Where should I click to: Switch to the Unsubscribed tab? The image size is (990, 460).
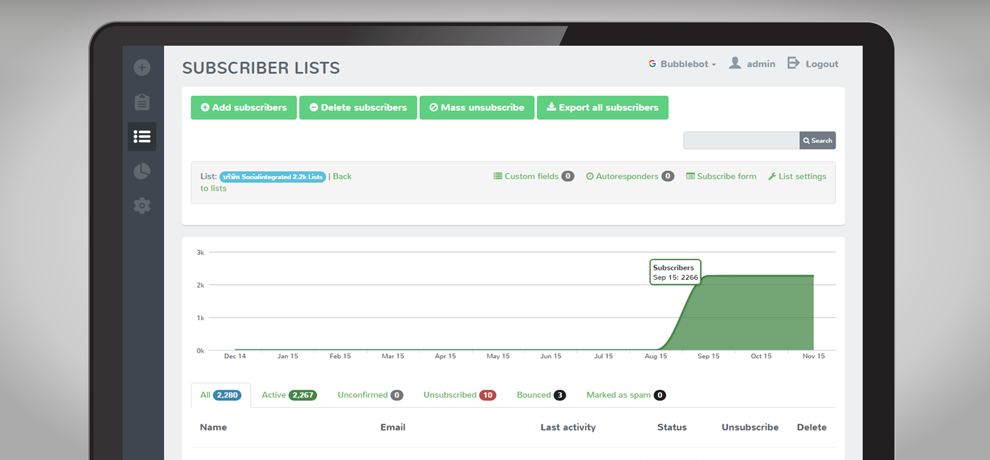(x=460, y=395)
